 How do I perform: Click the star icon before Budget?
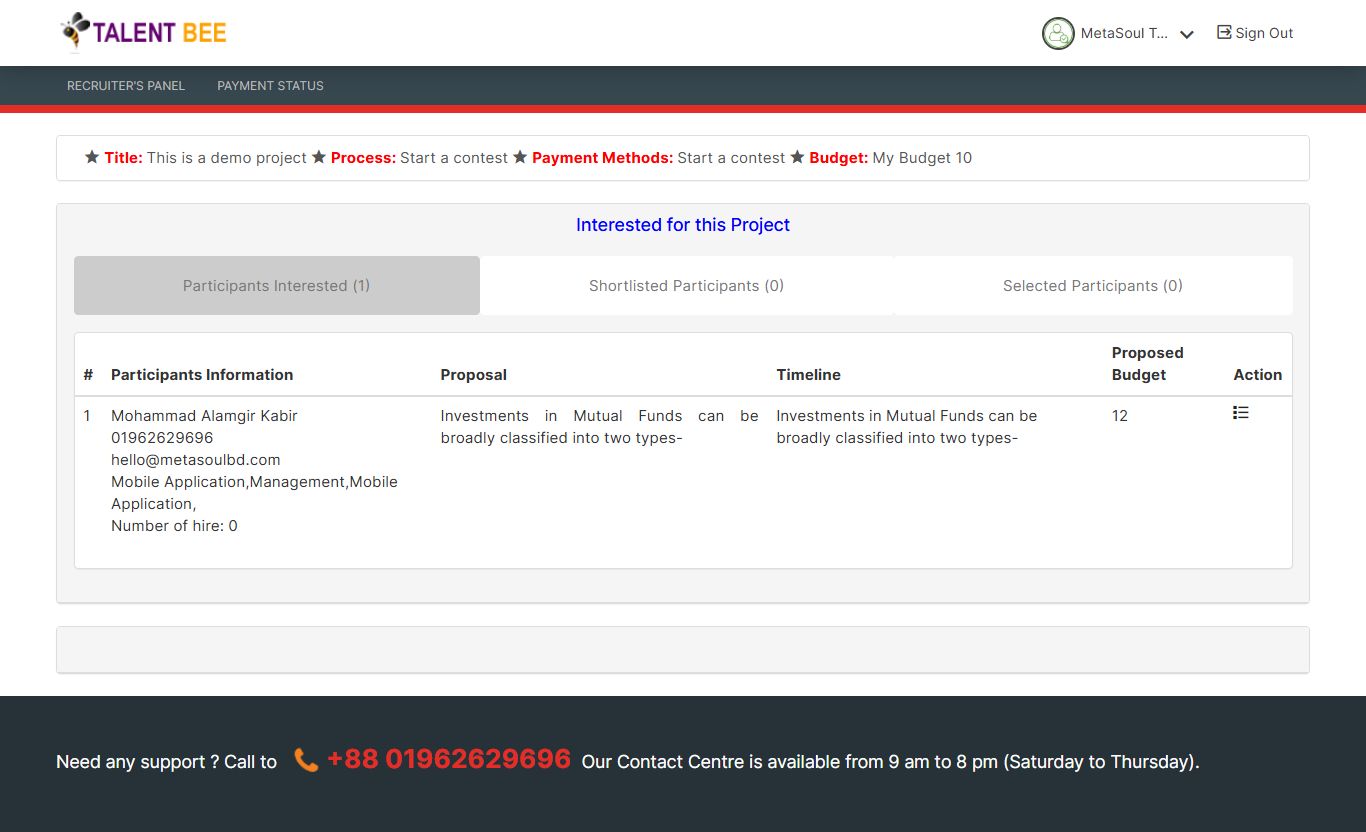(x=797, y=158)
